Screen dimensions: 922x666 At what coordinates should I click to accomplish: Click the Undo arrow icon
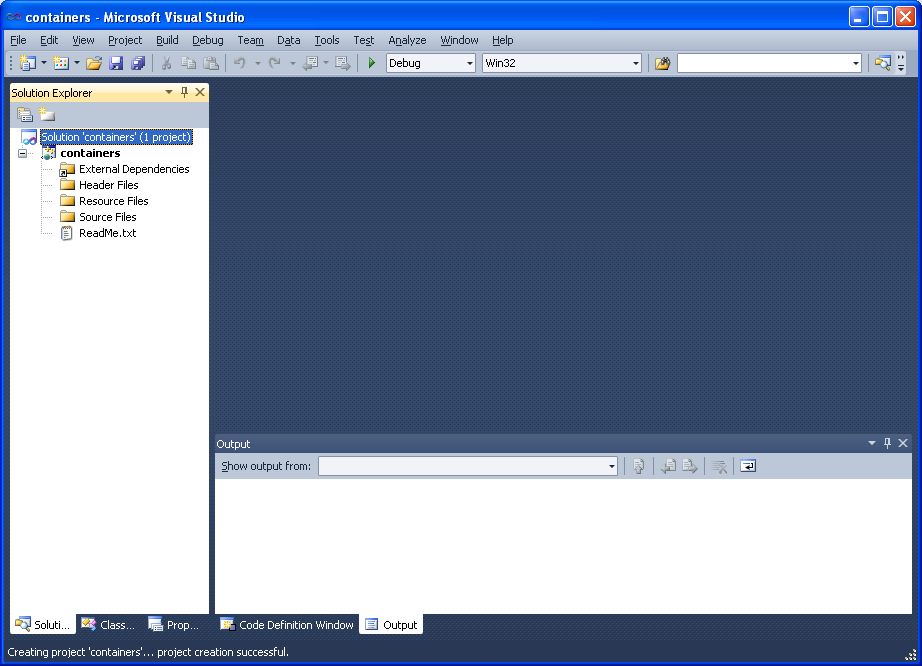click(239, 63)
